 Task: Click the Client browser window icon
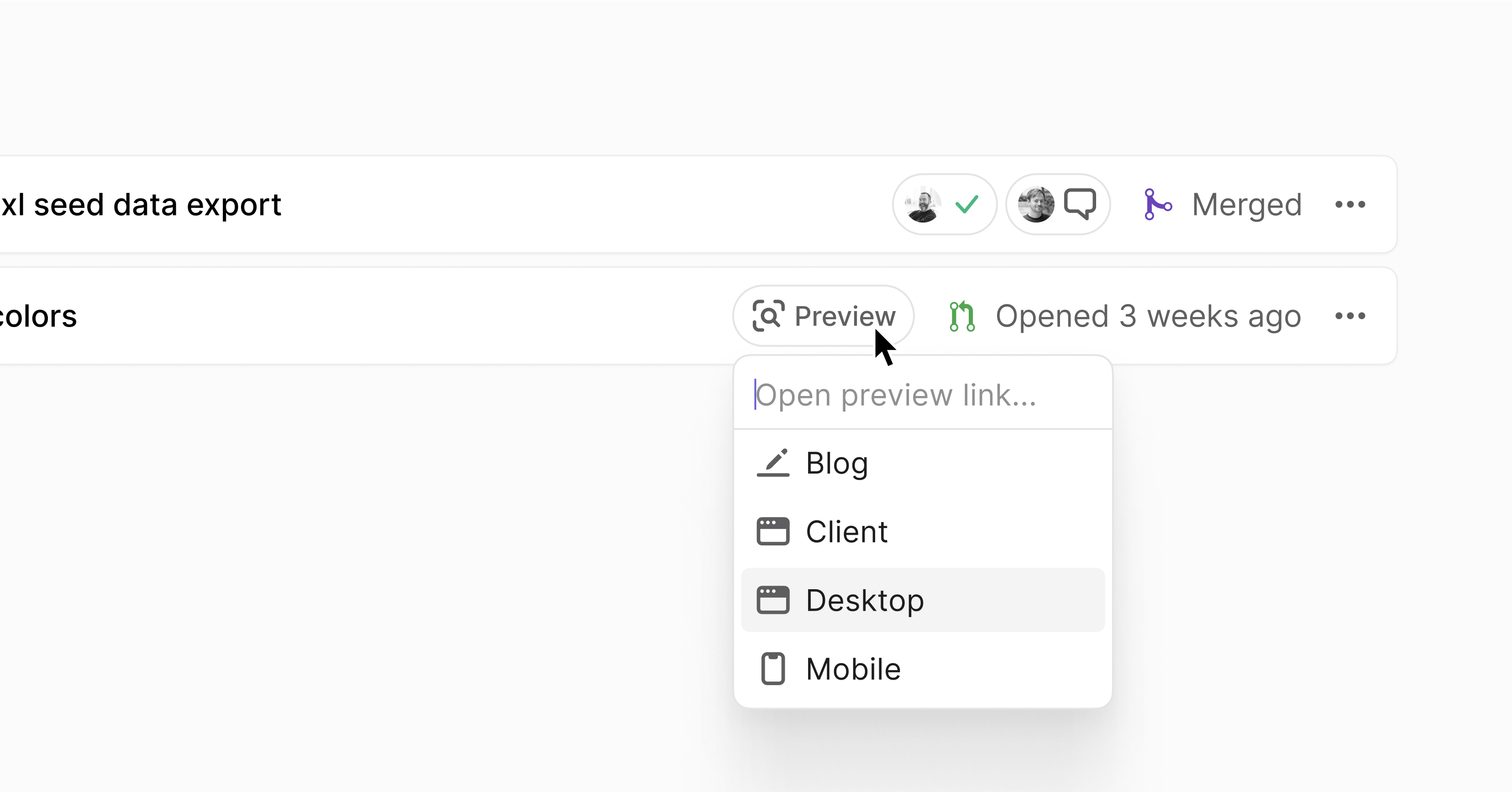tap(773, 532)
